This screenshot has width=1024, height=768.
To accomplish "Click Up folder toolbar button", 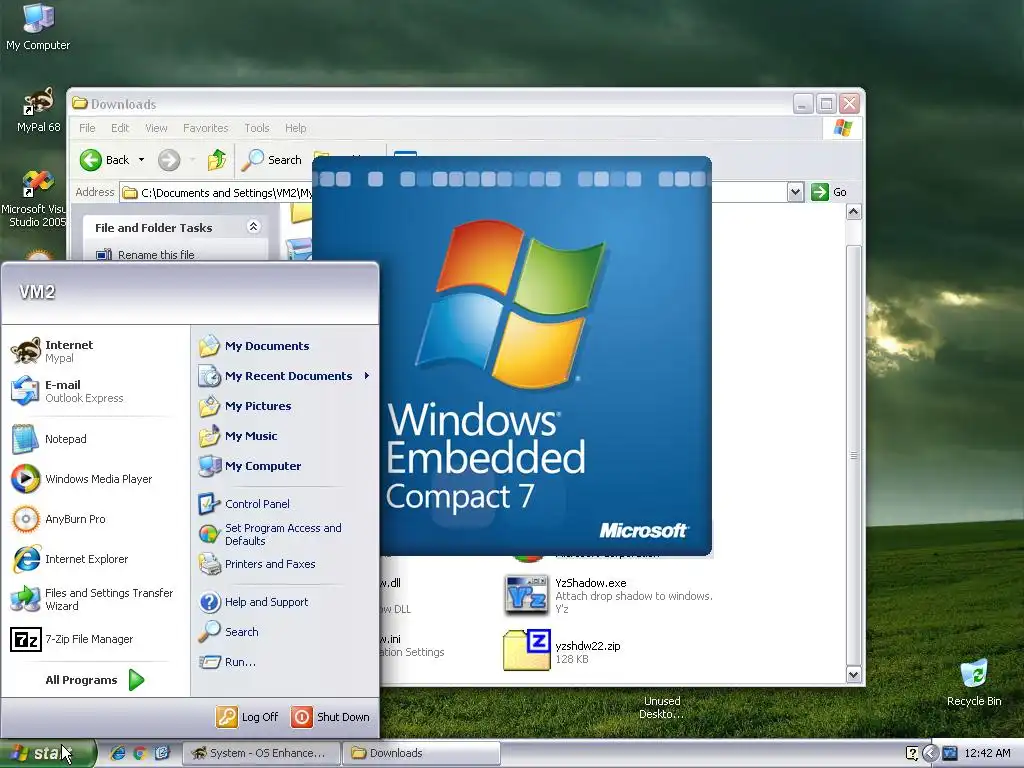I will [x=217, y=160].
